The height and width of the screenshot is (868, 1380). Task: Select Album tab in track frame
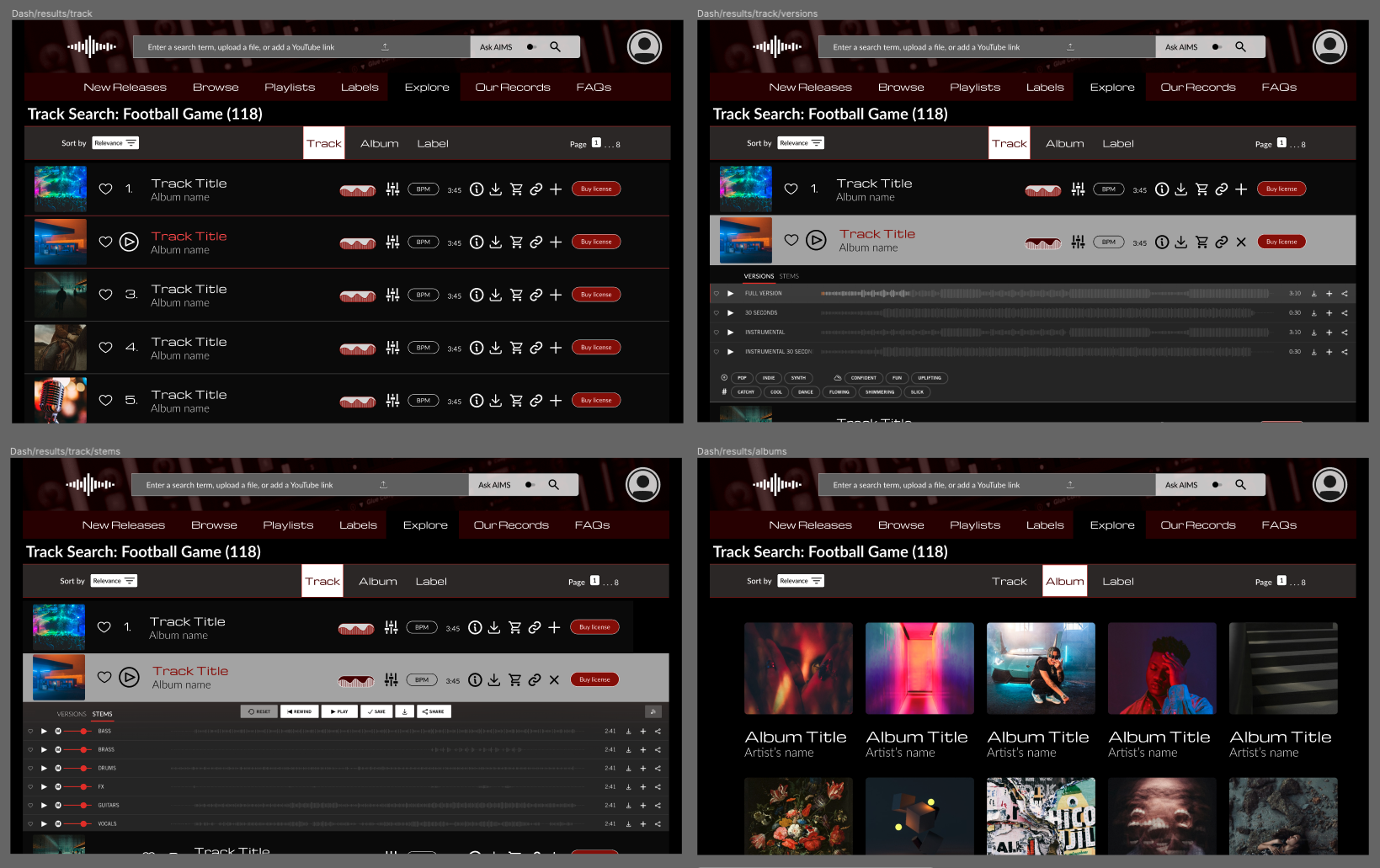pos(380,144)
